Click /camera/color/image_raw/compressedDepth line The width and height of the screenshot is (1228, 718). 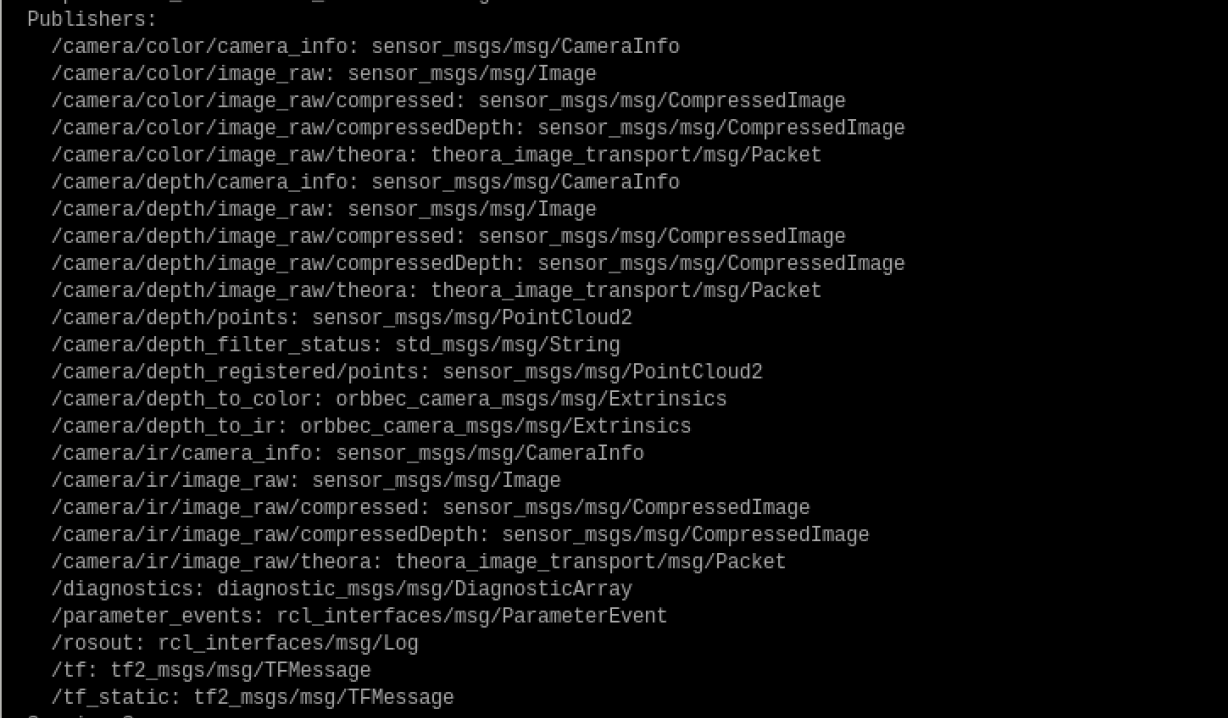pyautogui.click(x=478, y=127)
